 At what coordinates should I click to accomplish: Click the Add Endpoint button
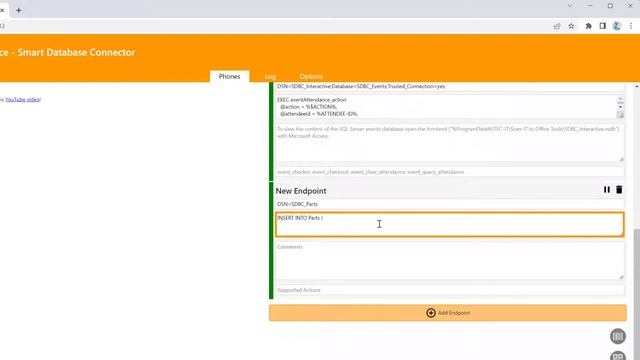coord(448,313)
